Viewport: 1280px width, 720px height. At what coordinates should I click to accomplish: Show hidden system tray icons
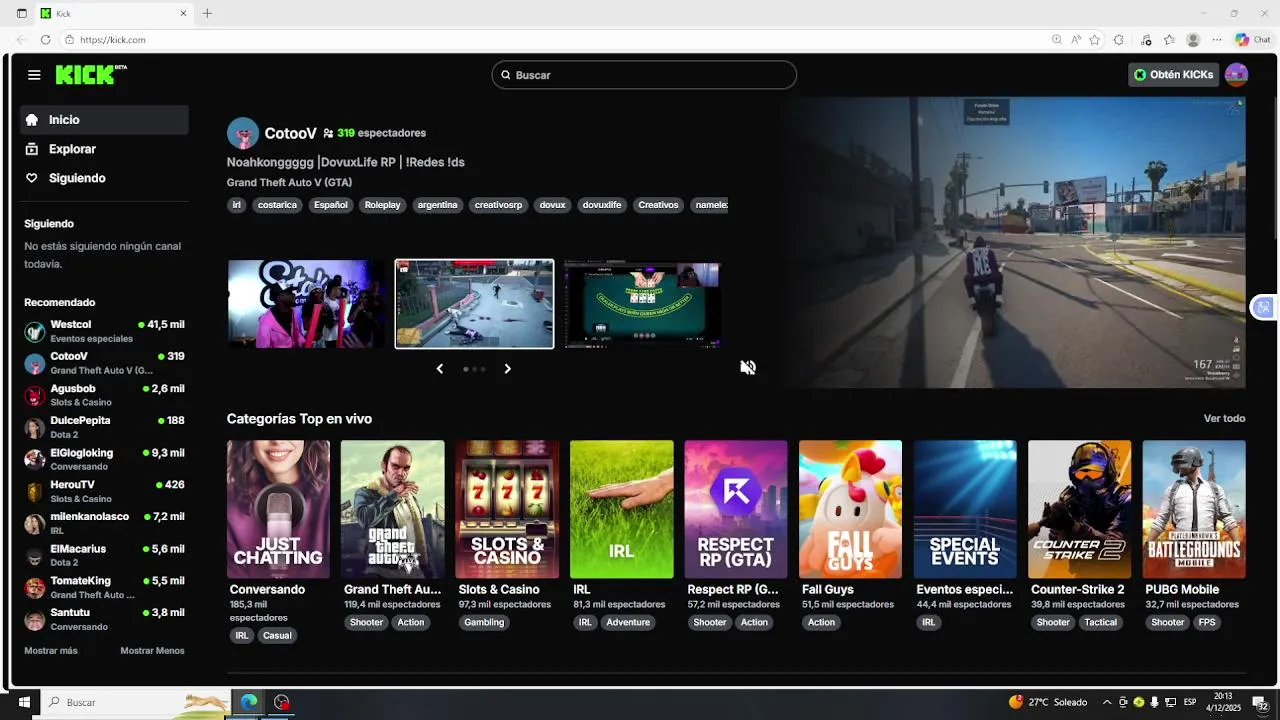pos(1107,702)
